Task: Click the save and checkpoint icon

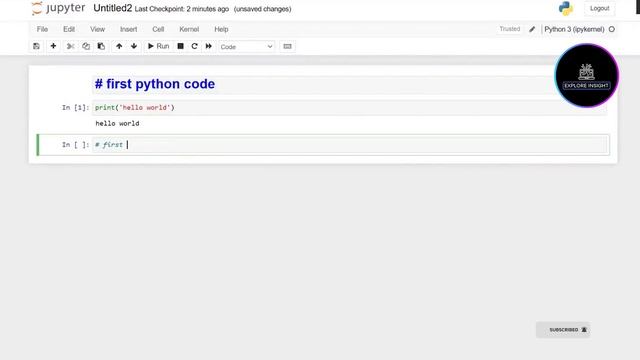Action: [36, 46]
